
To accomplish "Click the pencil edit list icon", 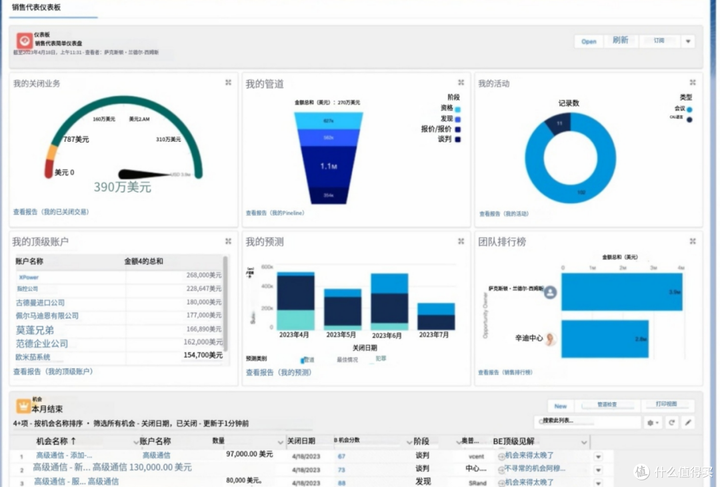I will tap(688, 423).
